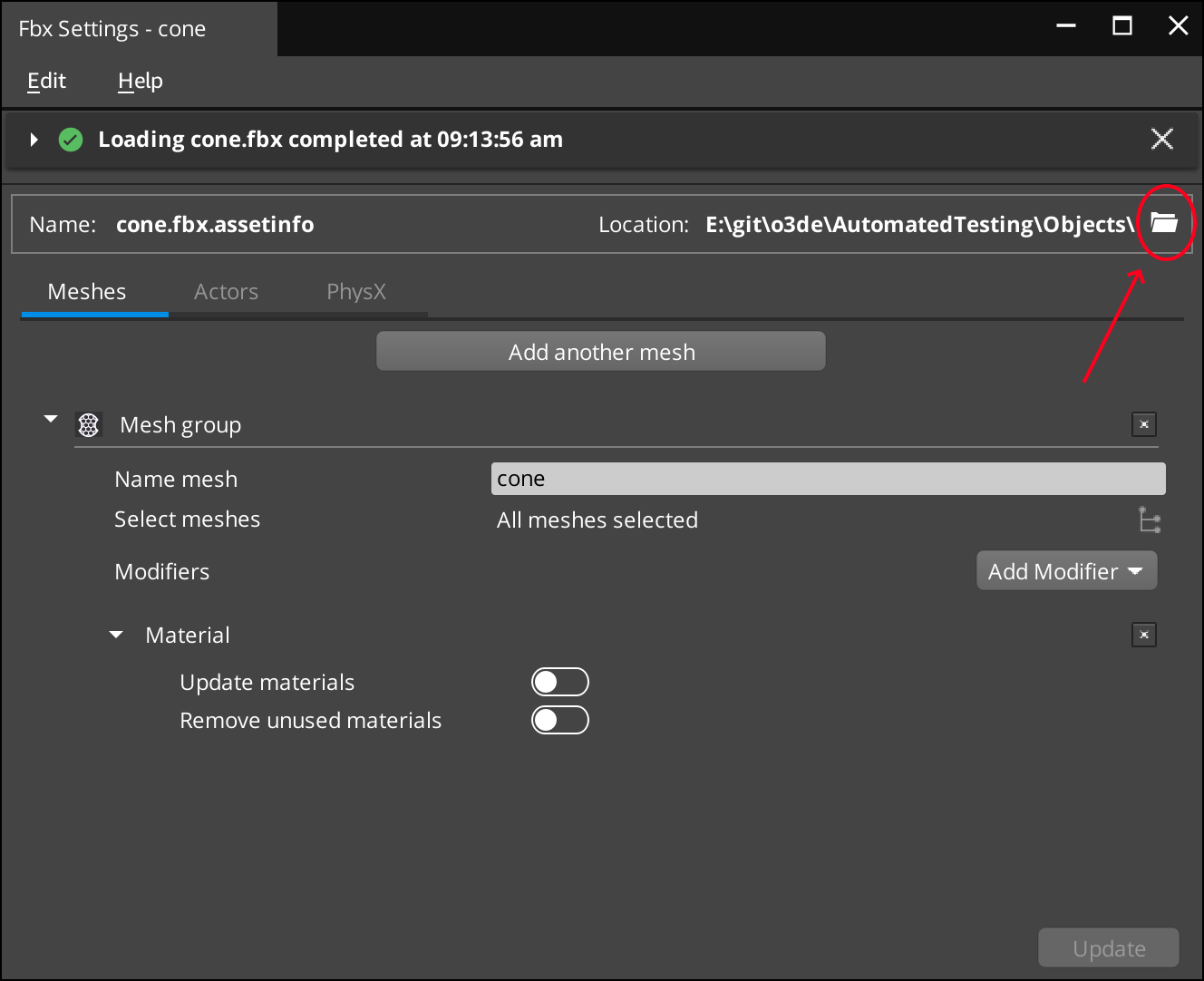Minimize the Fbx Settings window
Viewport: 1204px width, 981px height.
(1067, 26)
